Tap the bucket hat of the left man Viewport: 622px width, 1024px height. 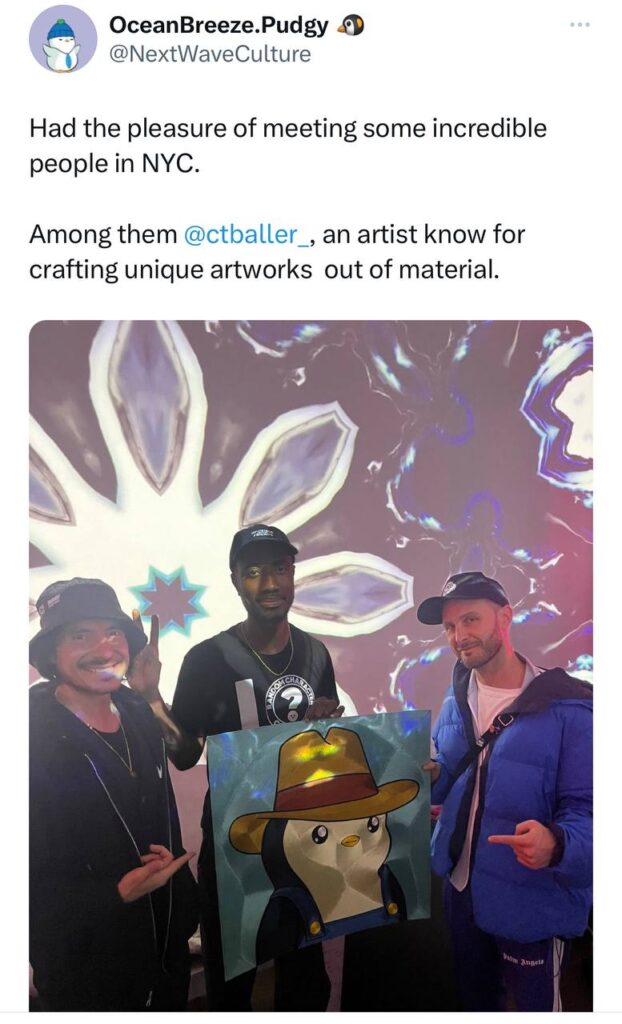pos(83,615)
